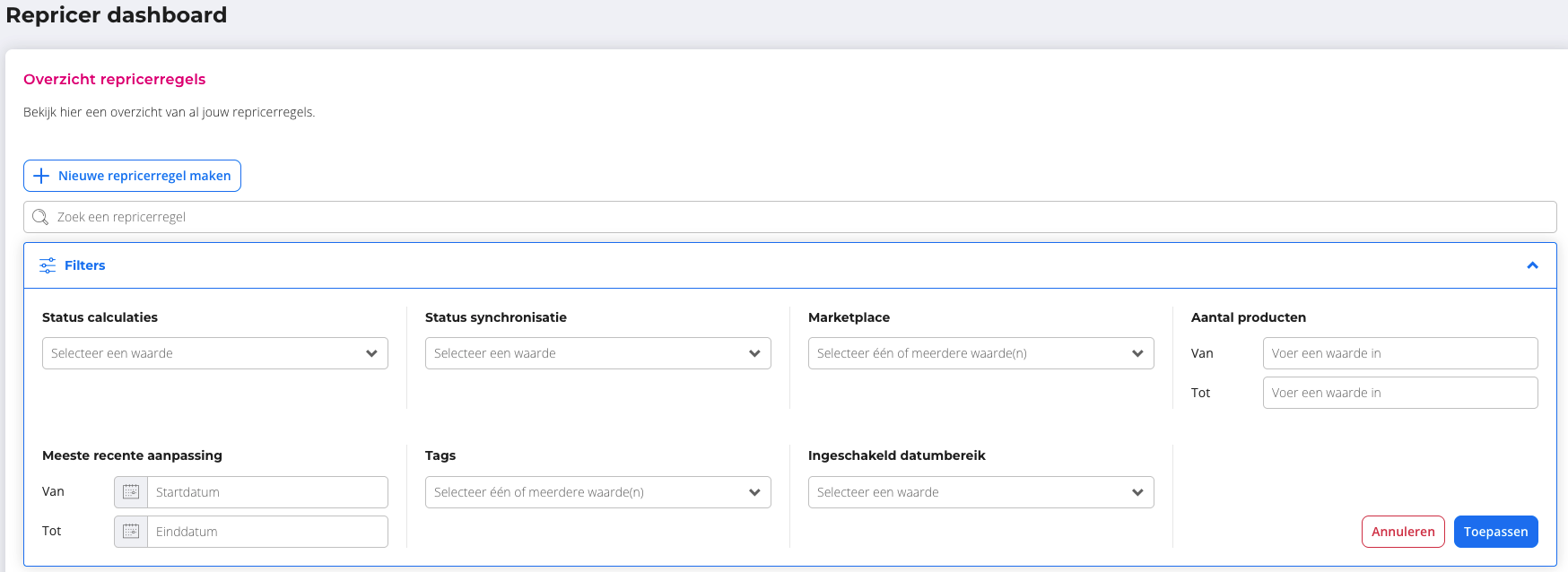This screenshot has width=1568, height=572.
Task: Click the Aantal producten Van input field
Action: (x=1399, y=353)
